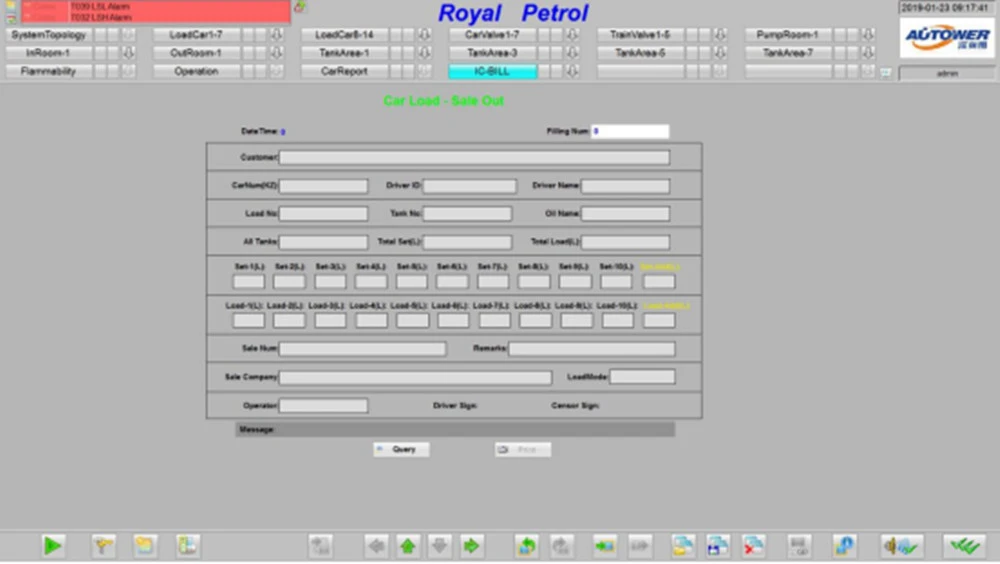
Task: Click the blue save disk icon
Action: pos(718,546)
